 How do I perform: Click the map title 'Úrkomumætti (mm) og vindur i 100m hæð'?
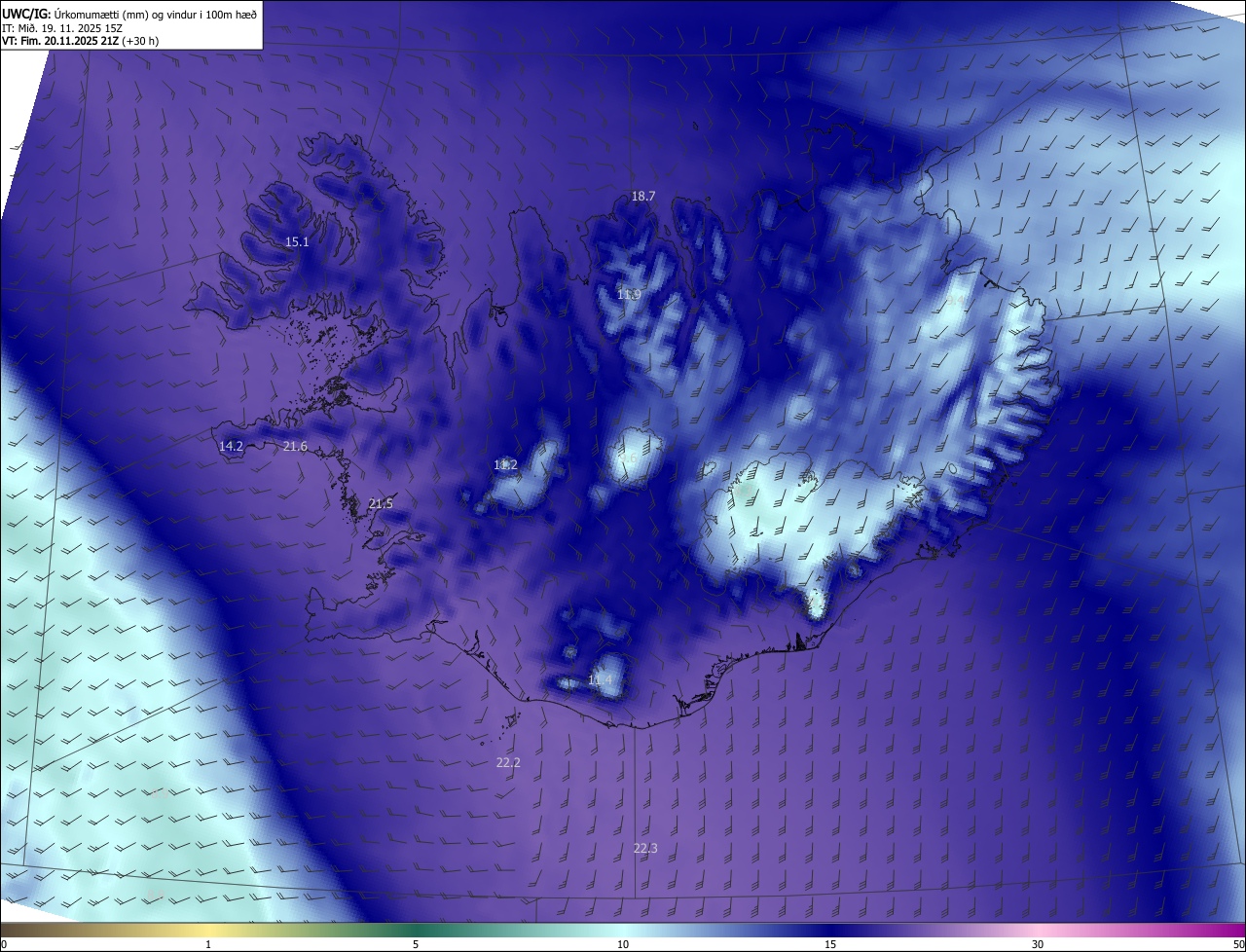[154, 14]
